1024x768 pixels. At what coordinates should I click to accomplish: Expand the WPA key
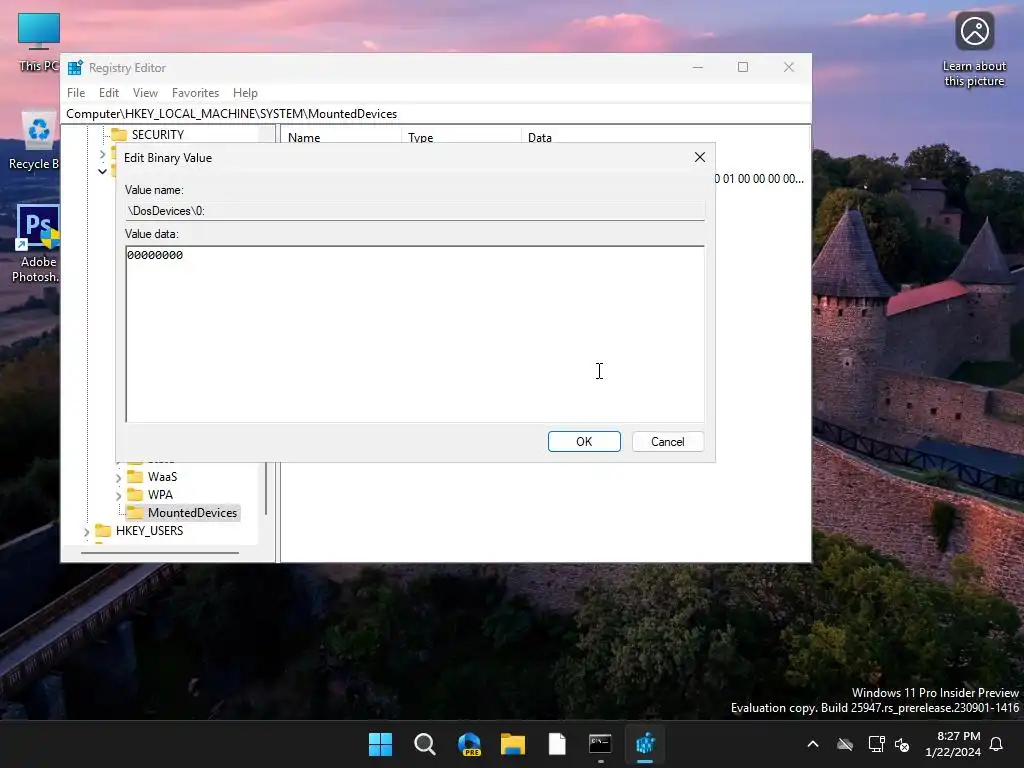click(x=118, y=496)
